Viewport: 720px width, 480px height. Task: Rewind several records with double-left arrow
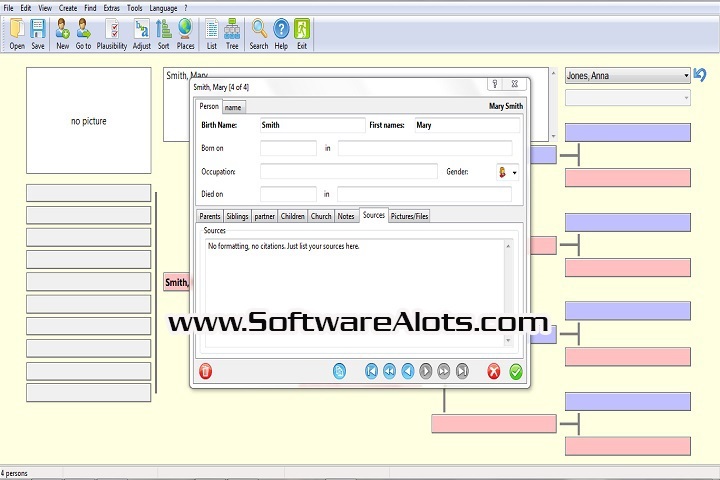tap(389, 371)
